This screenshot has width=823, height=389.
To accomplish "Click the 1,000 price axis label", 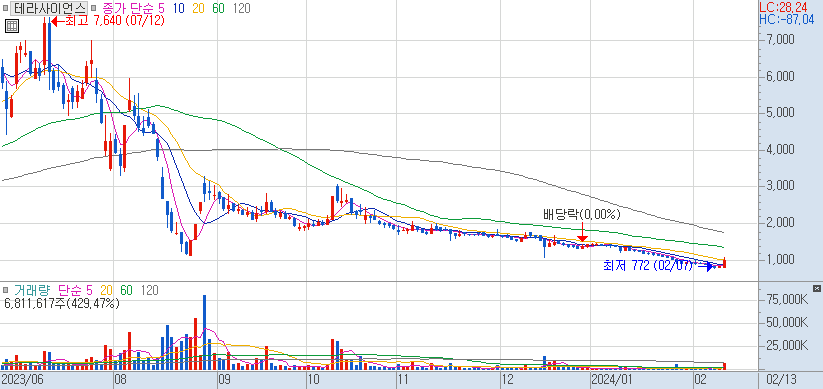I will [x=780, y=260].
